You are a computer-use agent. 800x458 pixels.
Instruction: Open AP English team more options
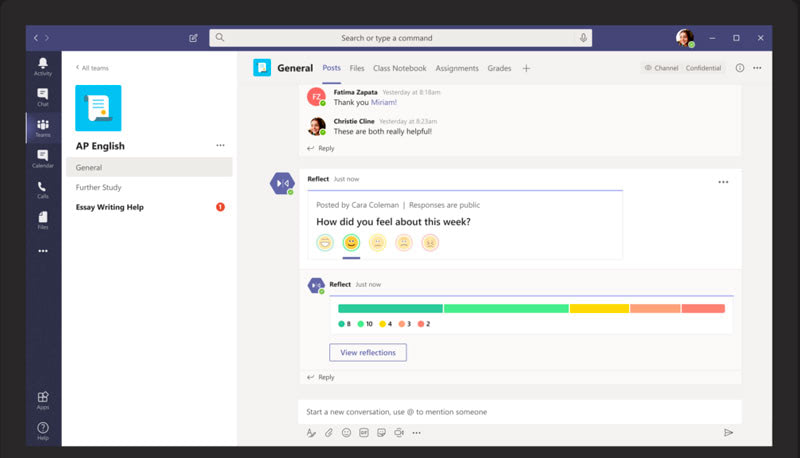(220, 145)
